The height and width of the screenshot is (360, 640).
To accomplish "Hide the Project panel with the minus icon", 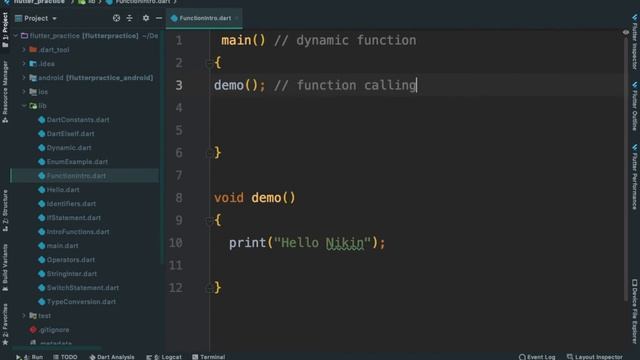I will pos(159,18).
